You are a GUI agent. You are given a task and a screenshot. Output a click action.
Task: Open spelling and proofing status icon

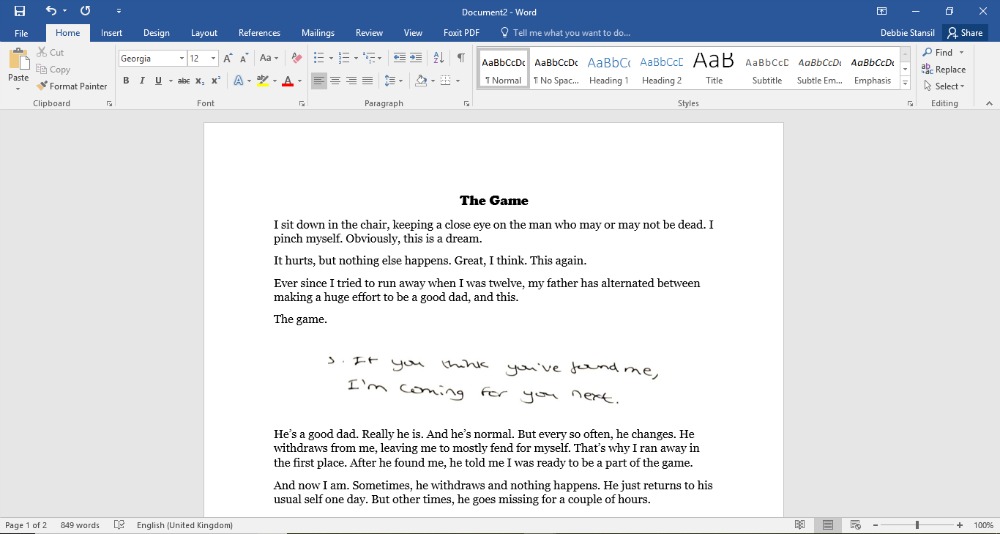[119, 525]
